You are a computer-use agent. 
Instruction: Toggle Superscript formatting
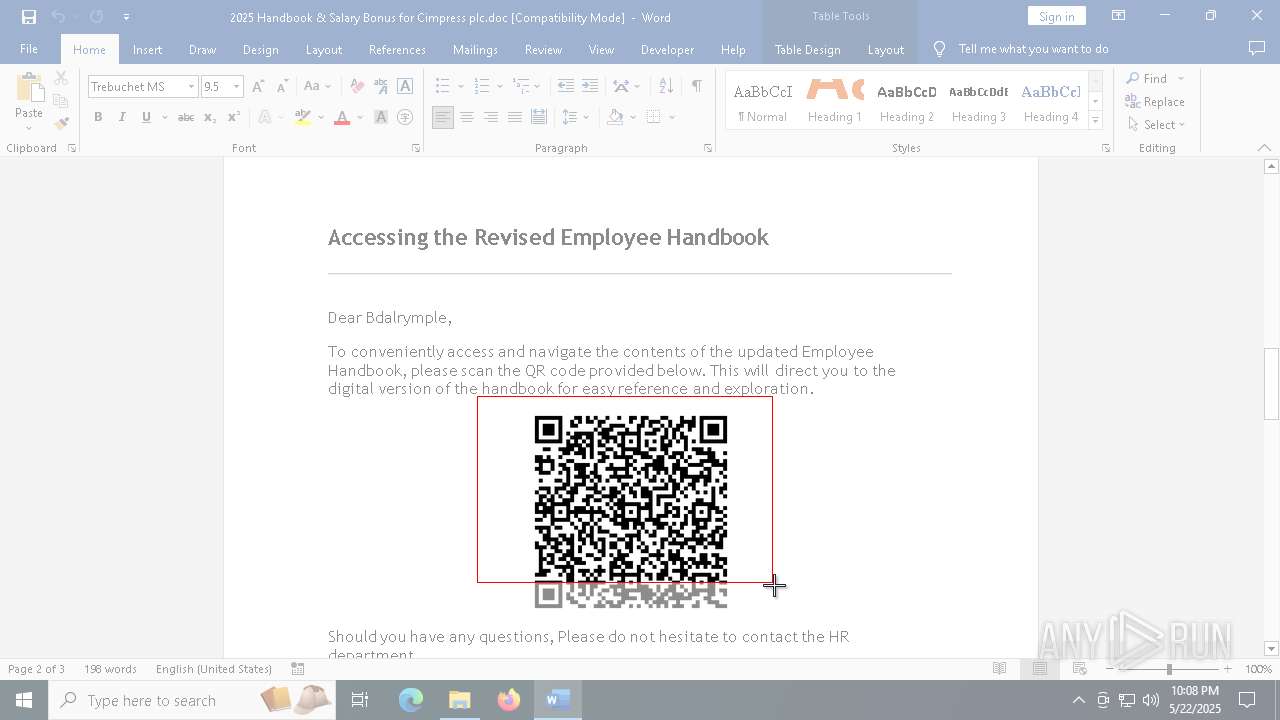233,117
